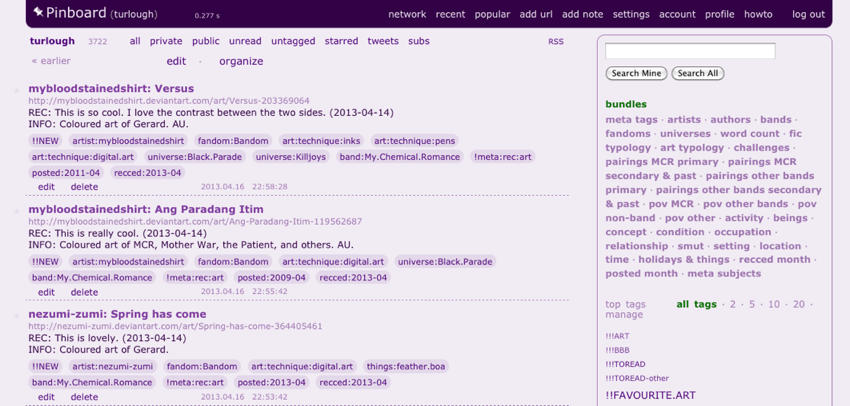Click the '!!FAVOURITE.ART' sidebar tag
Viewport: 850px width, 406px height.
point(651,395)
